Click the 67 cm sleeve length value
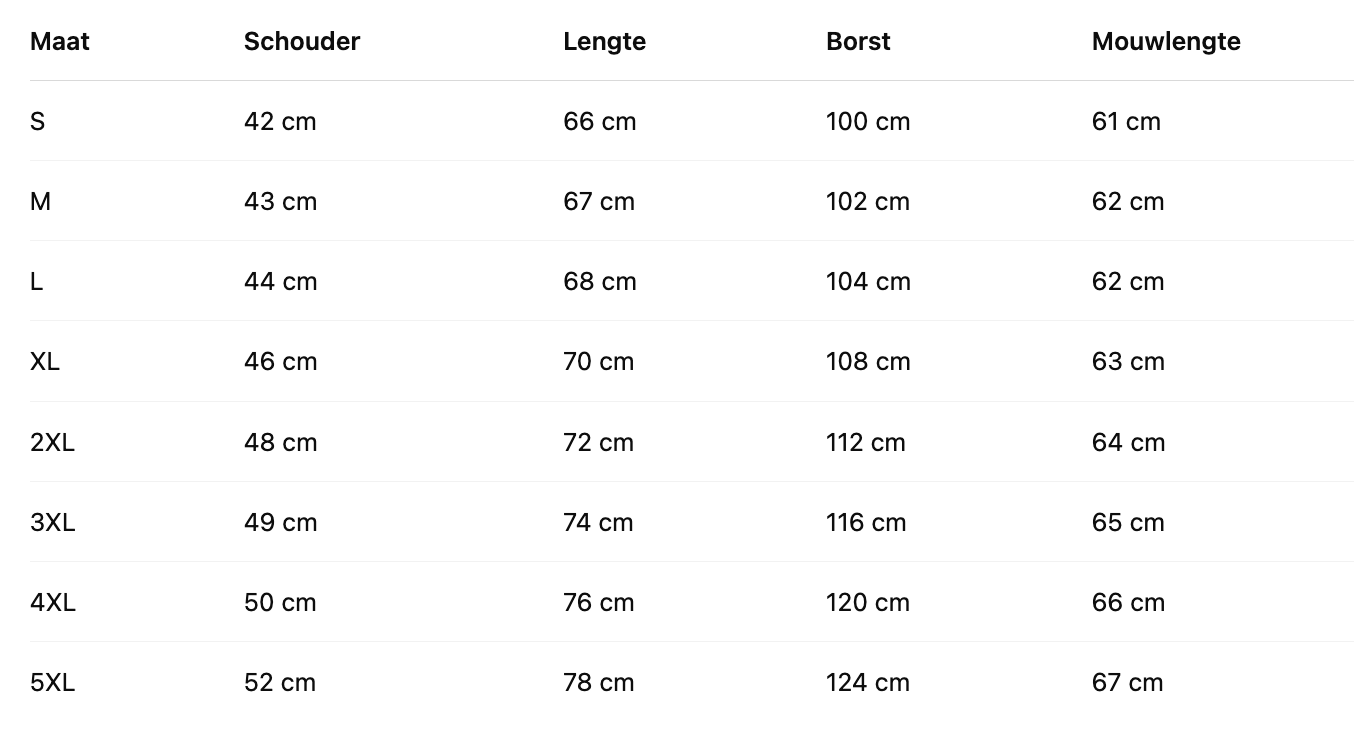The height and width of the screenshot is (744, 1366). [x=1128, y=683]
